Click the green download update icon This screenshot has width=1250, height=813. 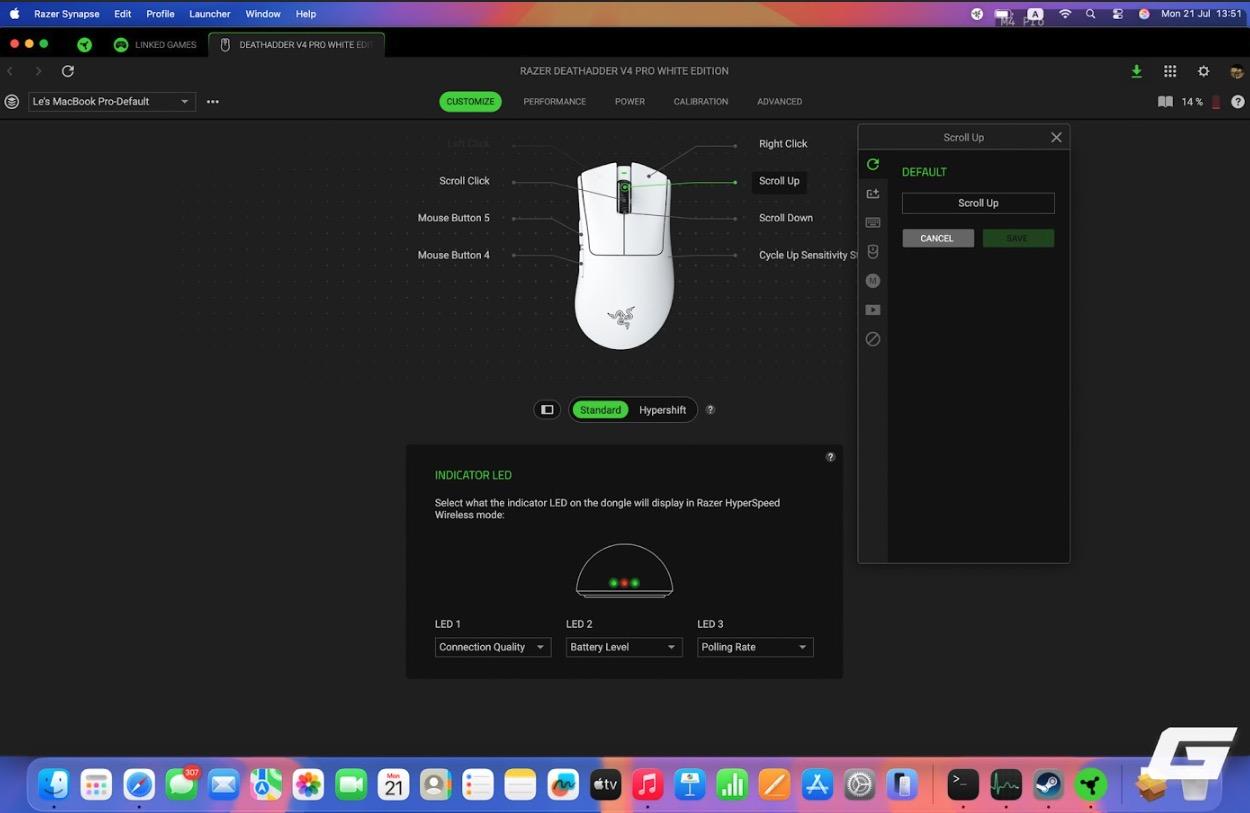(1136, 71)
